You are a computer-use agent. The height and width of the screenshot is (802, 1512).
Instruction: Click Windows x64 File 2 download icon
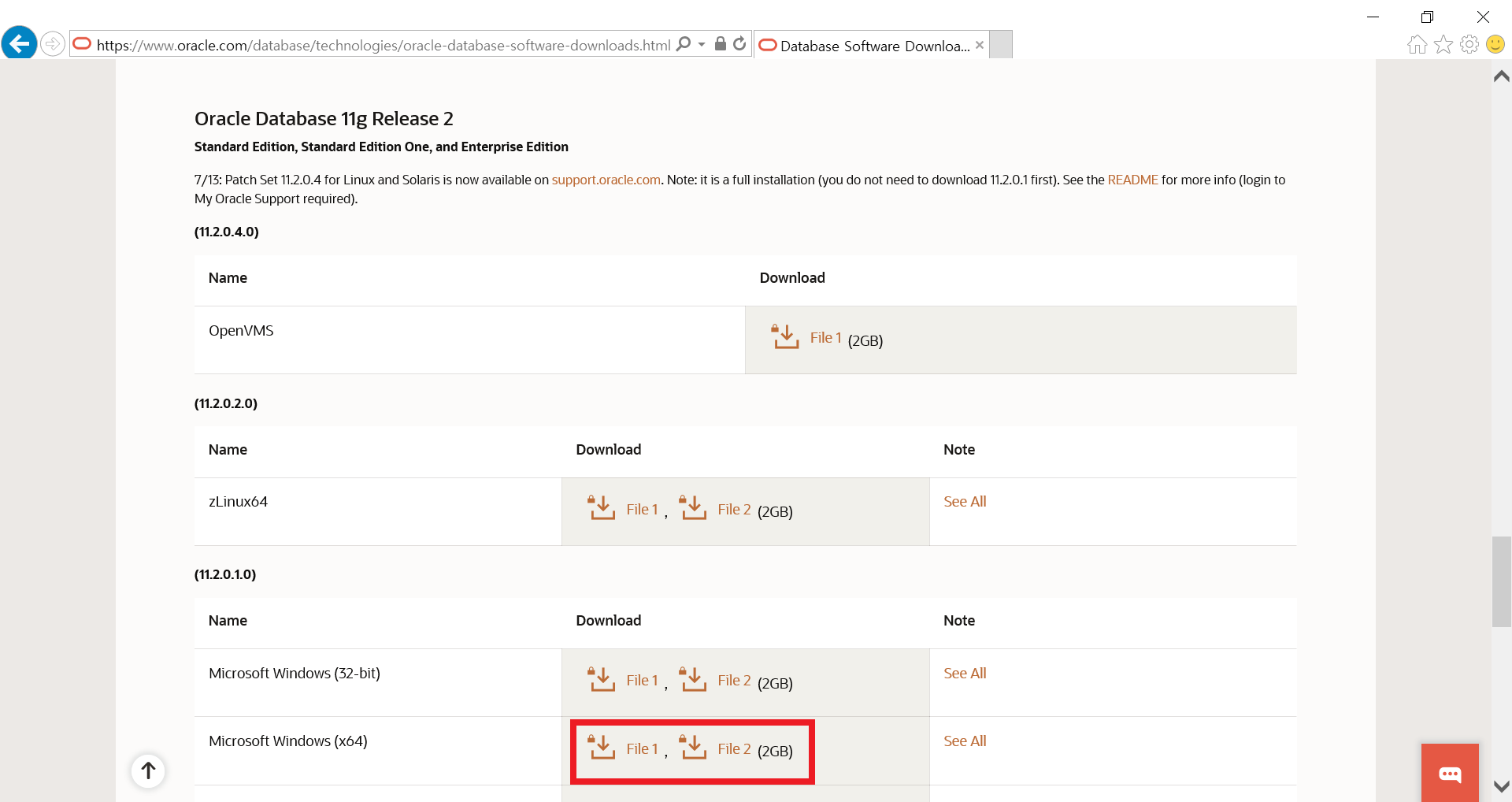[692, 747]
